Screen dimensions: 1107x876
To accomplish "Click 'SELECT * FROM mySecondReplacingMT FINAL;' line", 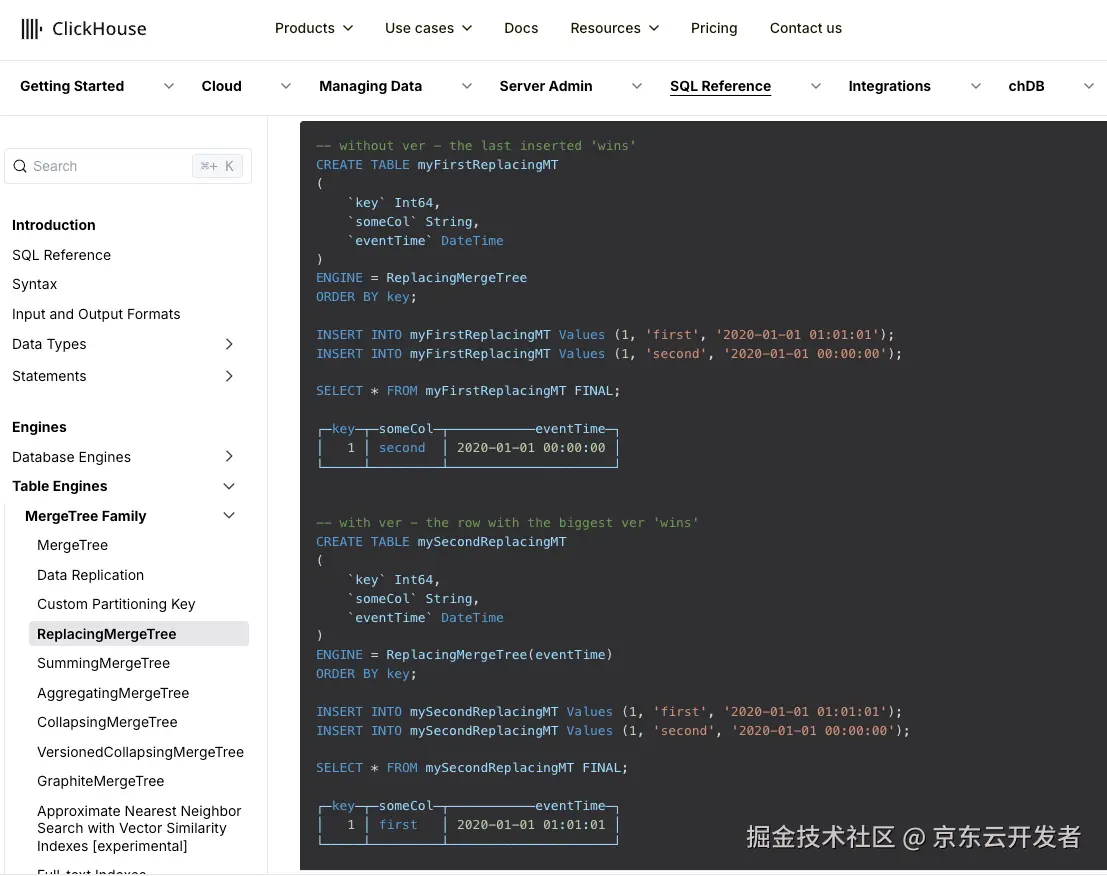I will (472, 767).
